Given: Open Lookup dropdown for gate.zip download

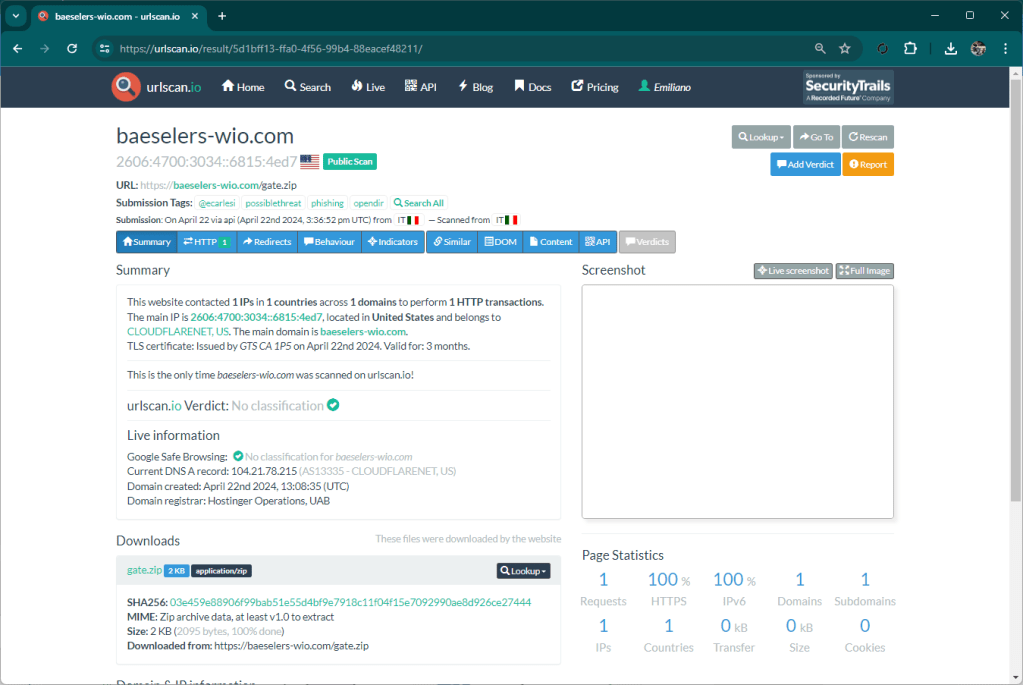Looking at the screenshot, I should point(523,571).
